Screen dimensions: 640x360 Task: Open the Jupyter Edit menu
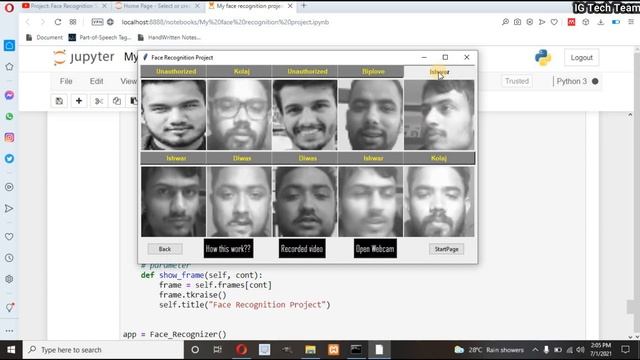(x=96, y=81)
